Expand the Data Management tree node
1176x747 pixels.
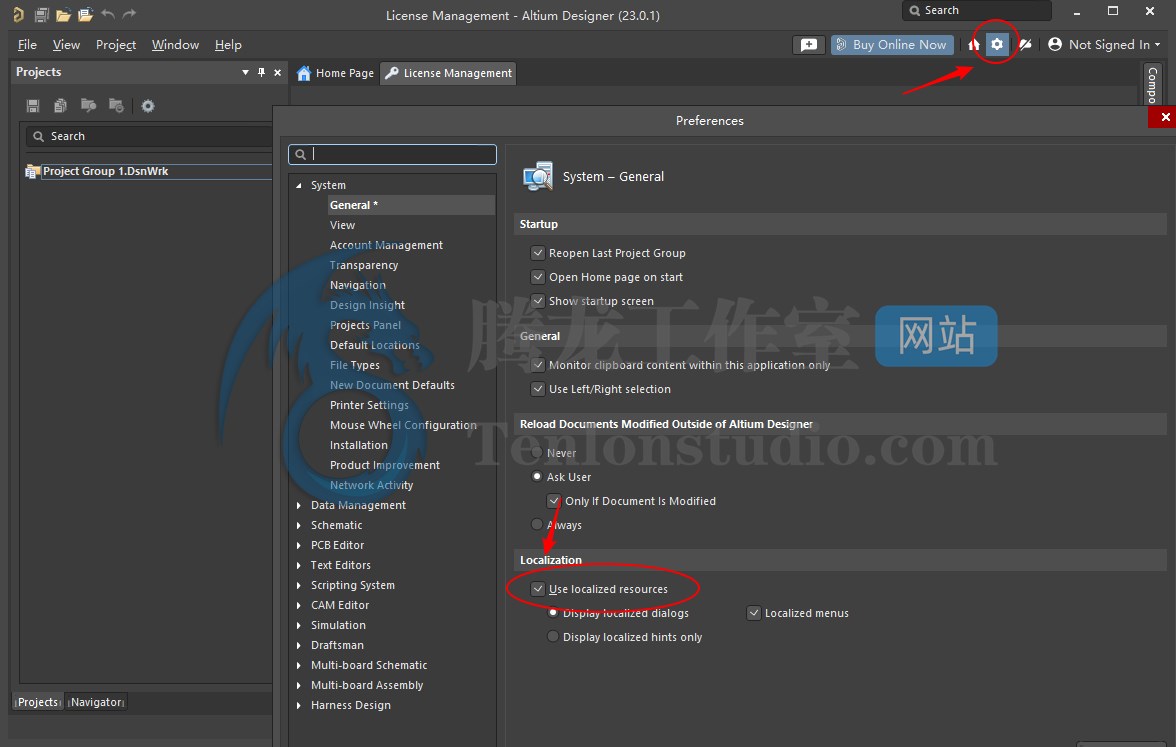298,506
